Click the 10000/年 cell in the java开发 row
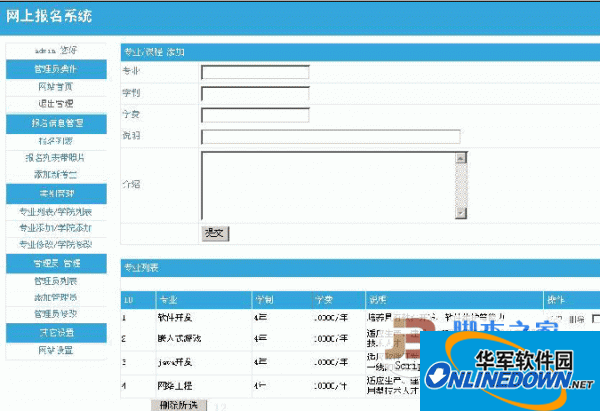 point(331,362)
